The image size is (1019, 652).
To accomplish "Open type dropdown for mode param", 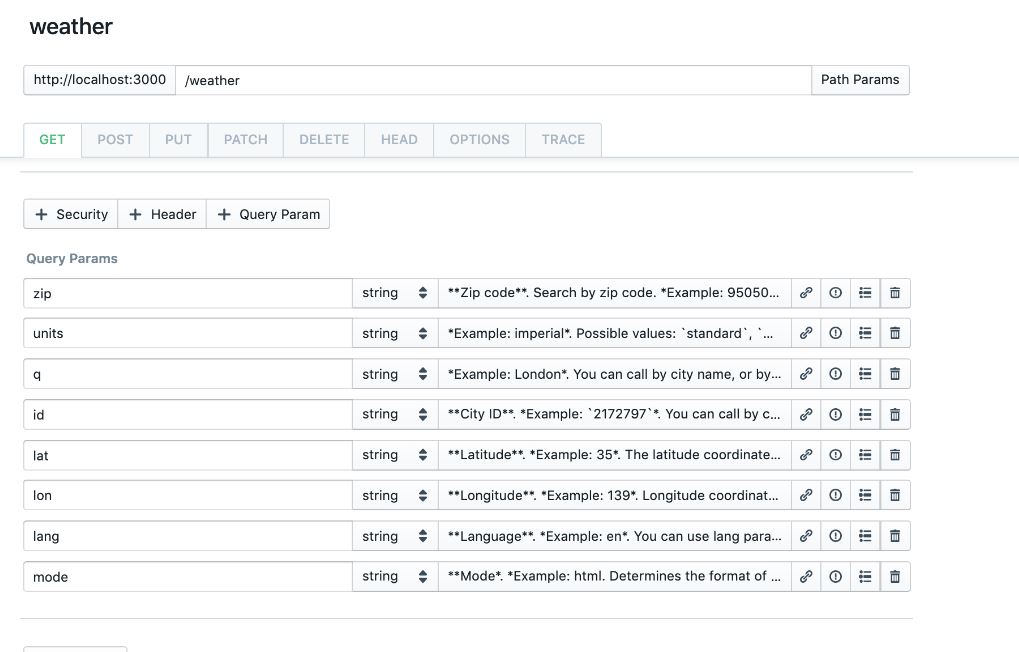I will click(395, 577).
